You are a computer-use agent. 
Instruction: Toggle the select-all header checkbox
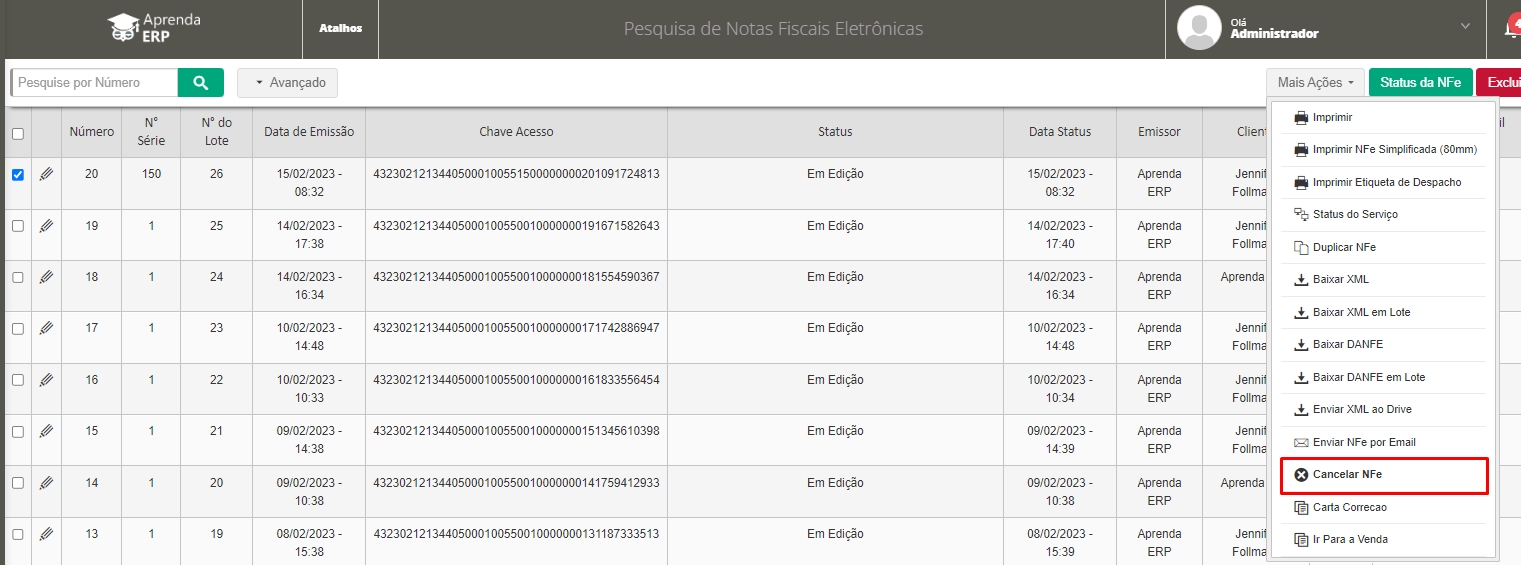(x=17, y=133)
